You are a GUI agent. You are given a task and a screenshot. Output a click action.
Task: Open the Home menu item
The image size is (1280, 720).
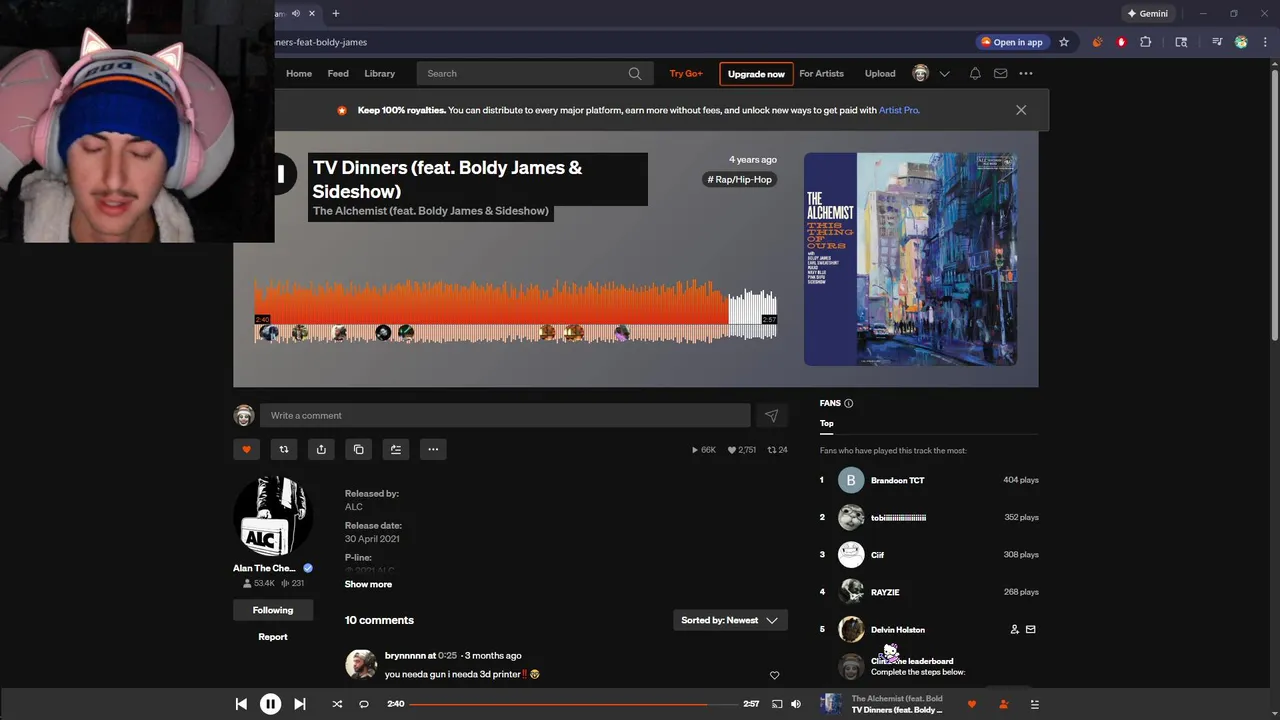pos(299,73)
